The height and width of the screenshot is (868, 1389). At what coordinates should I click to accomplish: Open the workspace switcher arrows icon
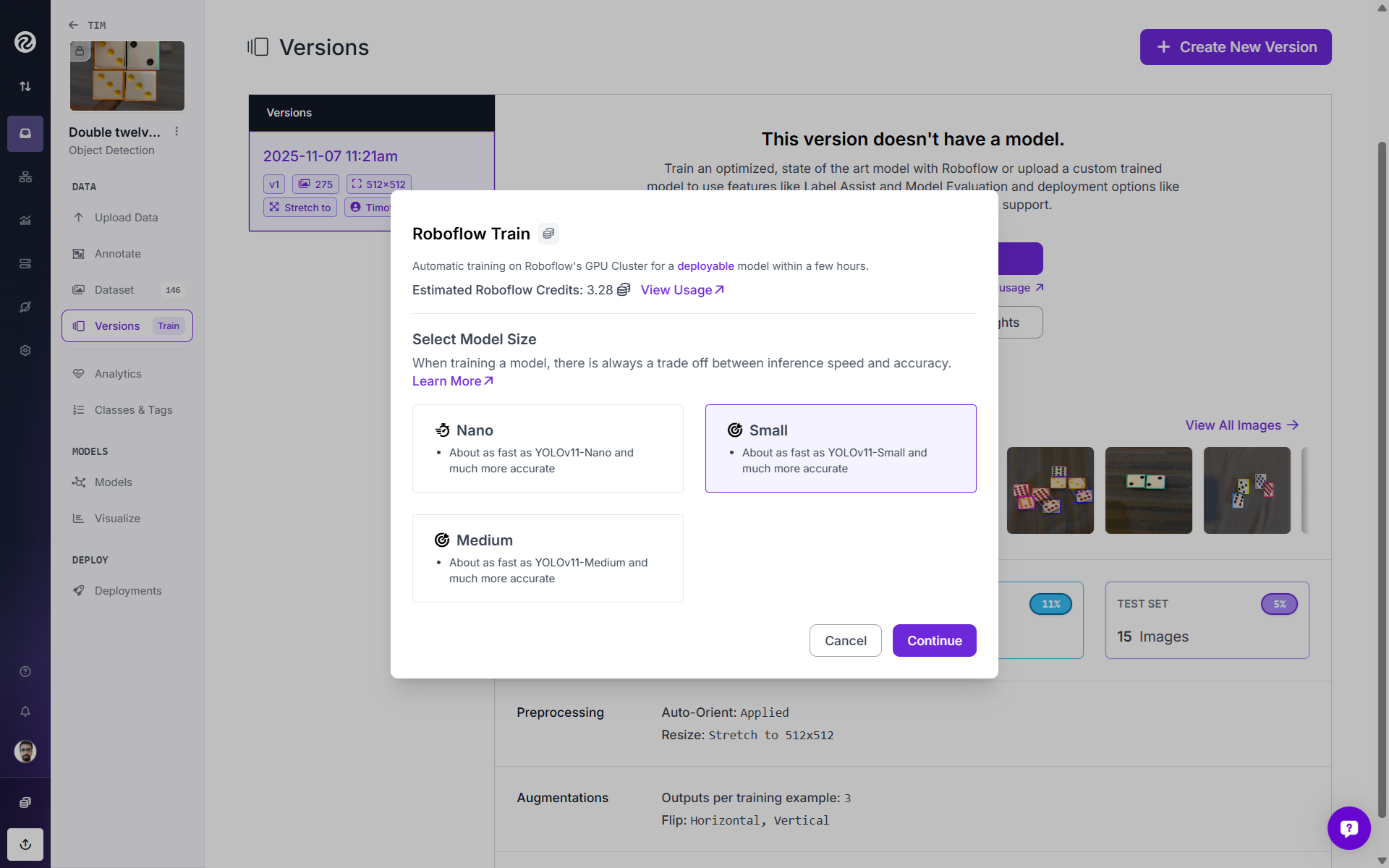[25, 86]
